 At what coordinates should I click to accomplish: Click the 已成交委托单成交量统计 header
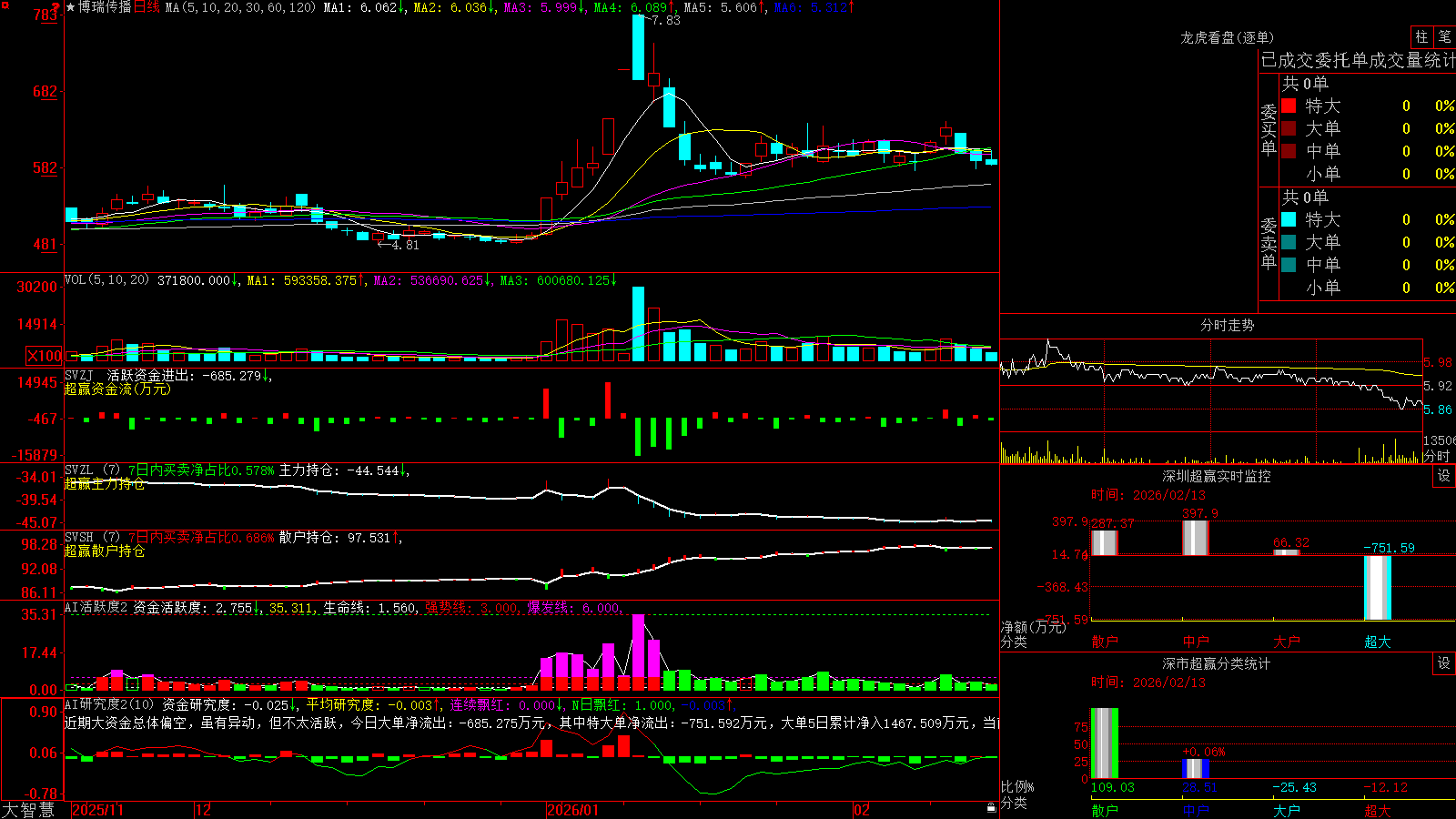click(1358, 60)
